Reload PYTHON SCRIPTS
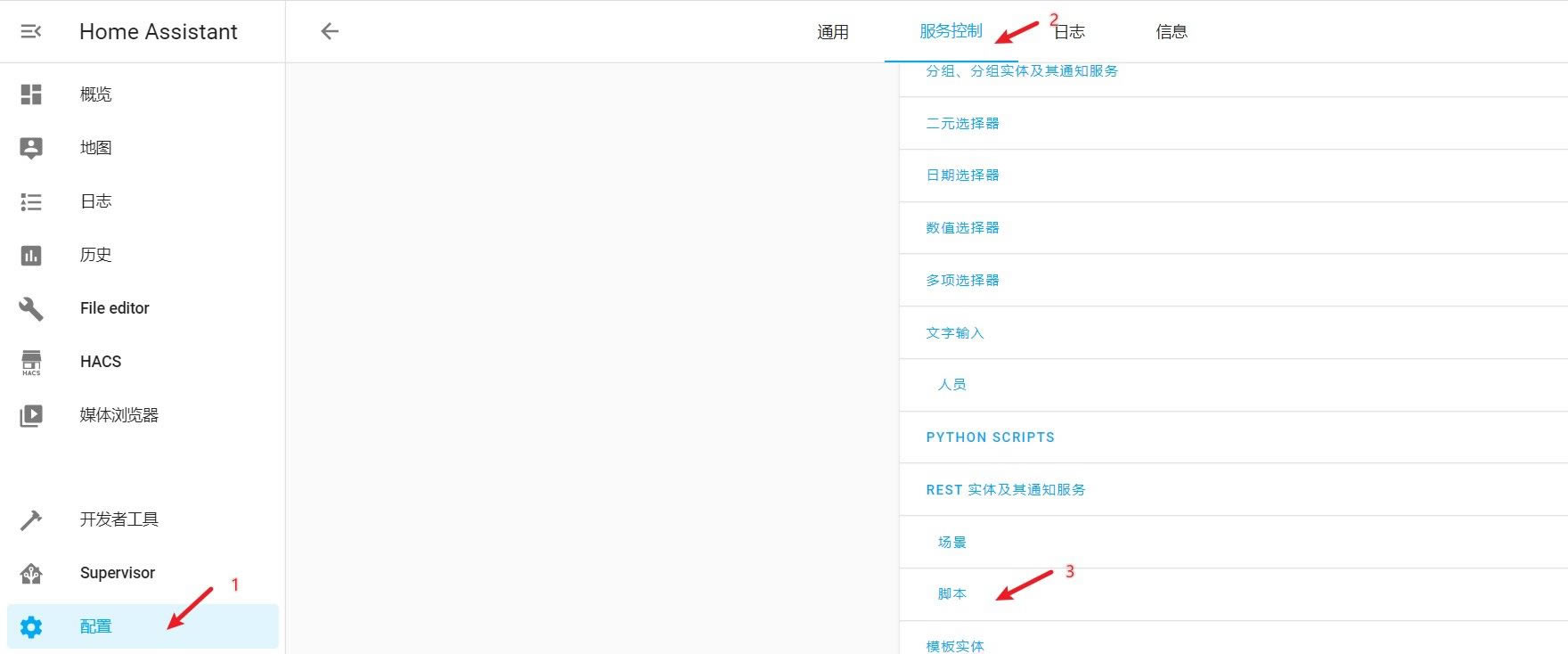Screen dimensions: 1568x654 [x=991, y=437]
